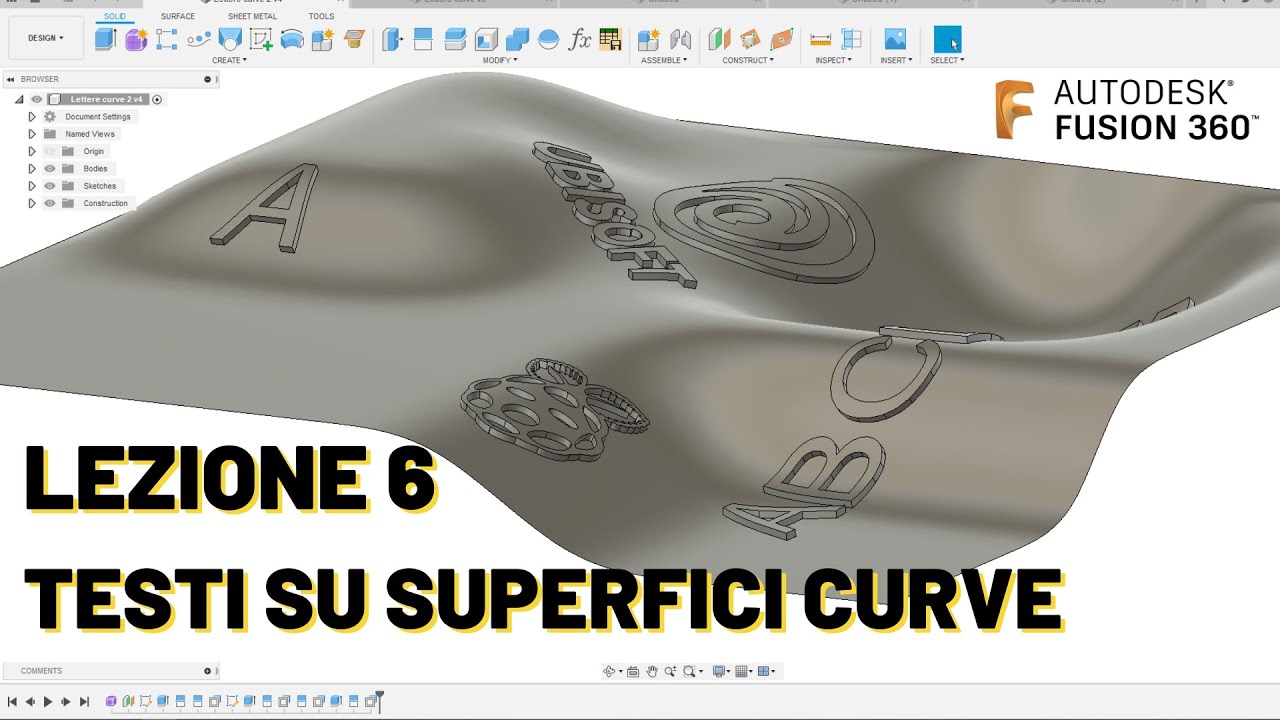Select the Measure ruler tool

click(821, 39)
